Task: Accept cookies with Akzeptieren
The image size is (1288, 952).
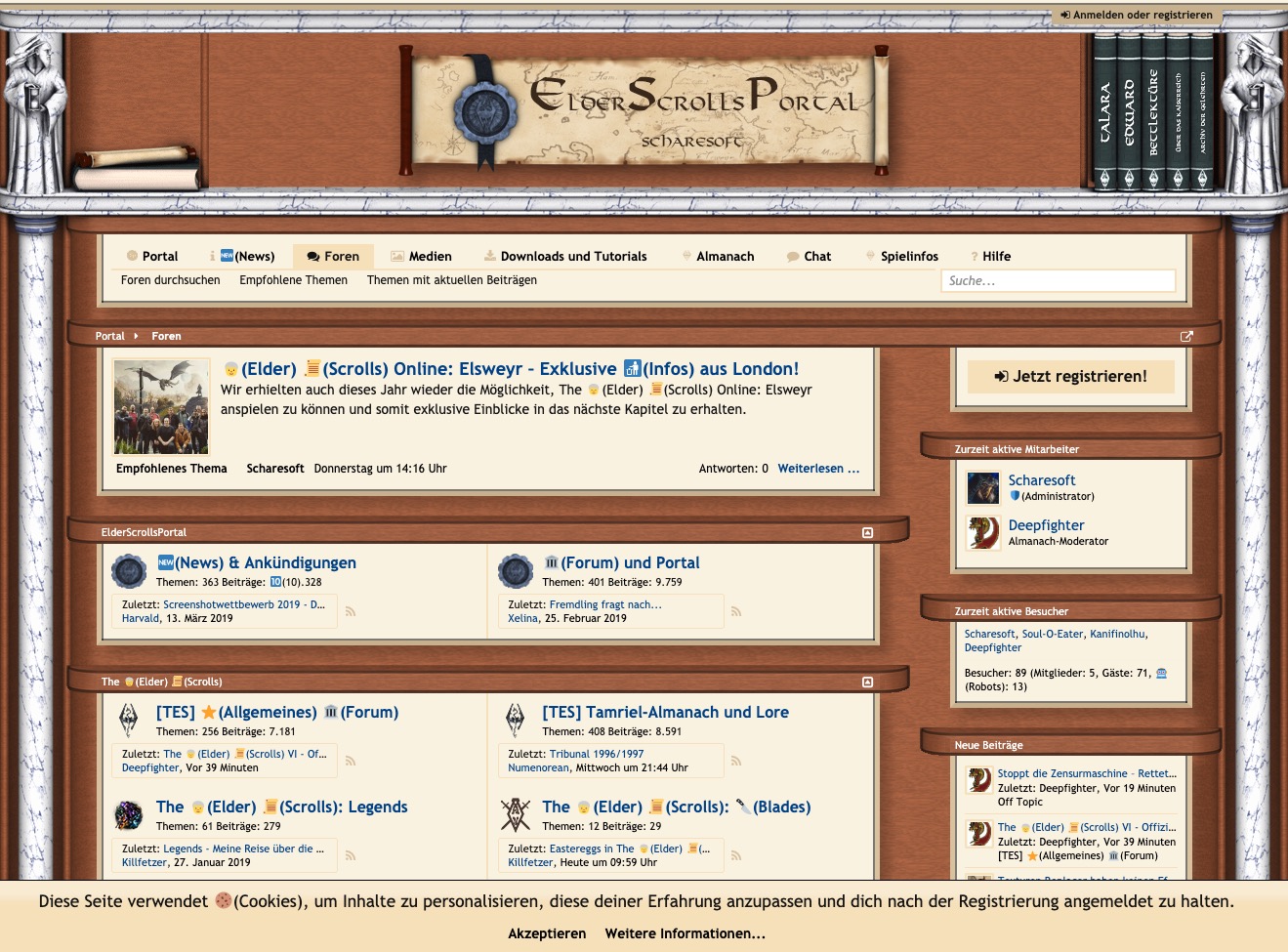Action: point(547,933)
